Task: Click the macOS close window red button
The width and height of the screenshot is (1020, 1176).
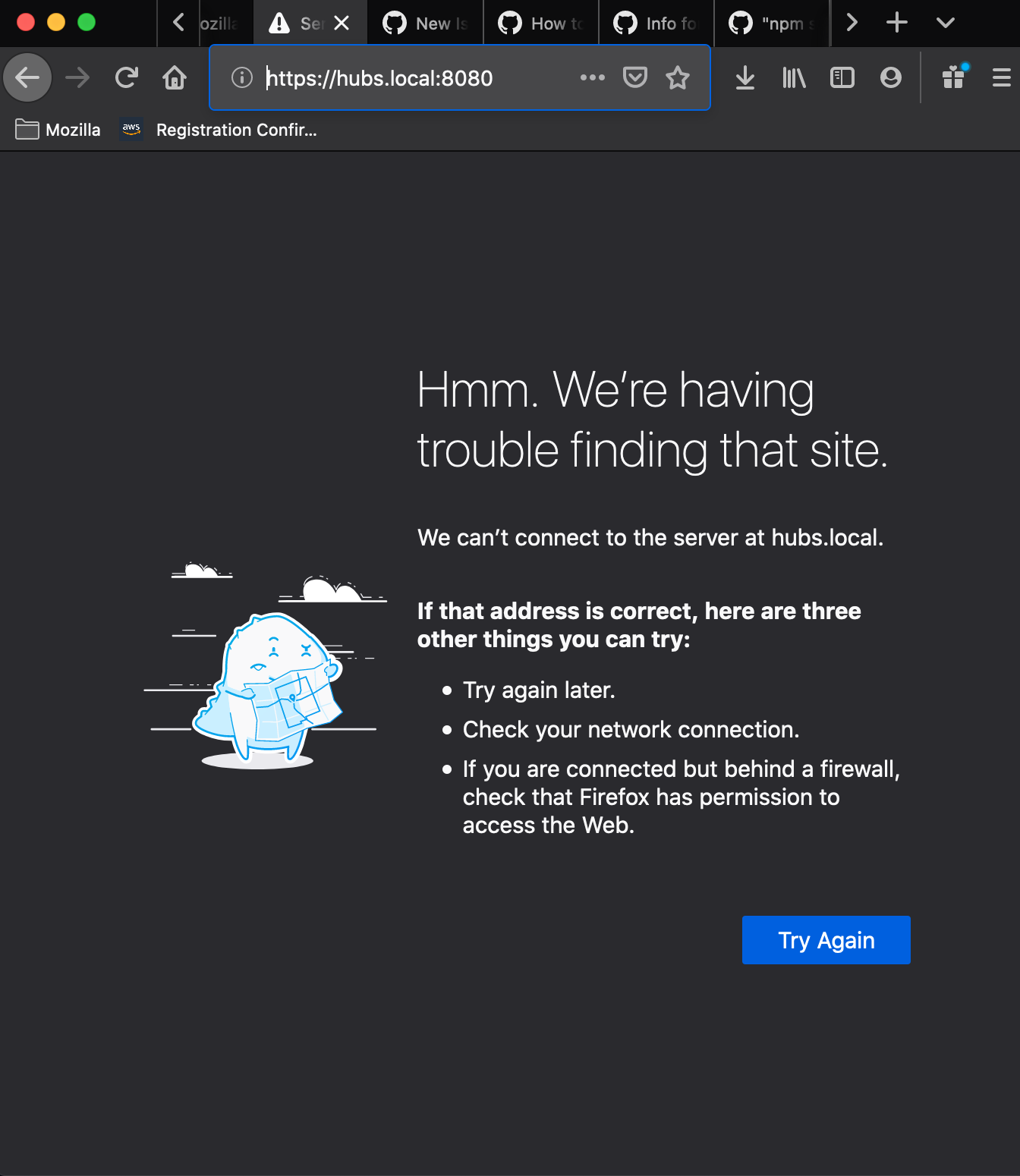Action: click(26, 22)
